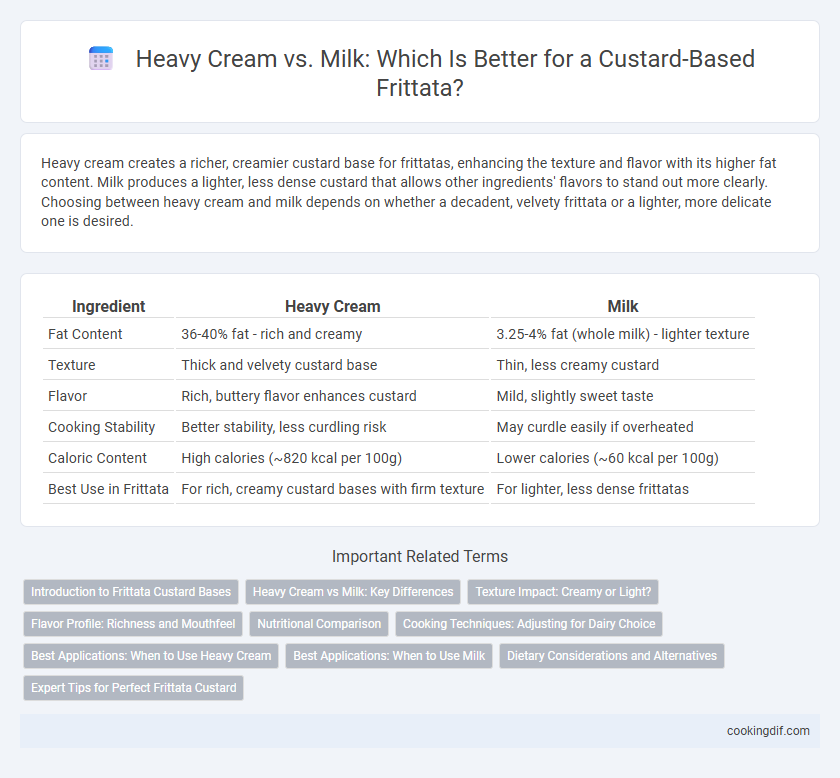Click the Heavy Cream column header
The width and height of the screenshot is (840, 778).
point(332,306)
